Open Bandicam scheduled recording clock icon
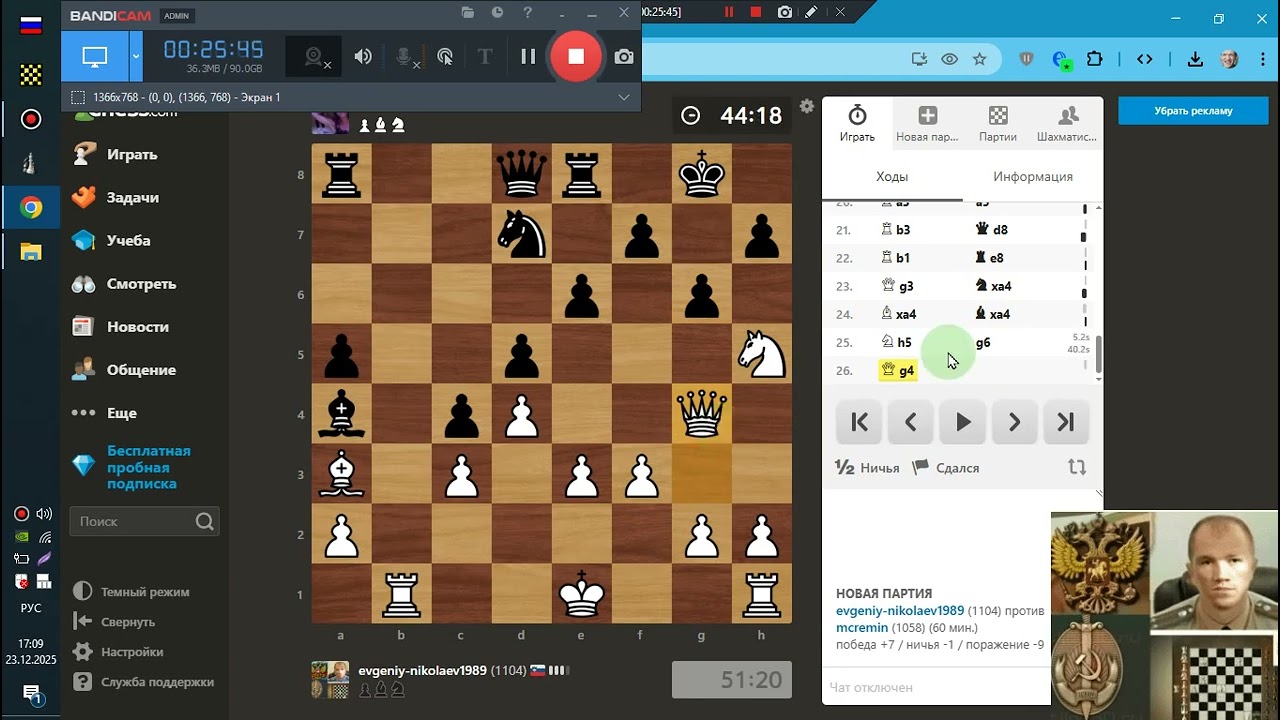 (497, 13)
